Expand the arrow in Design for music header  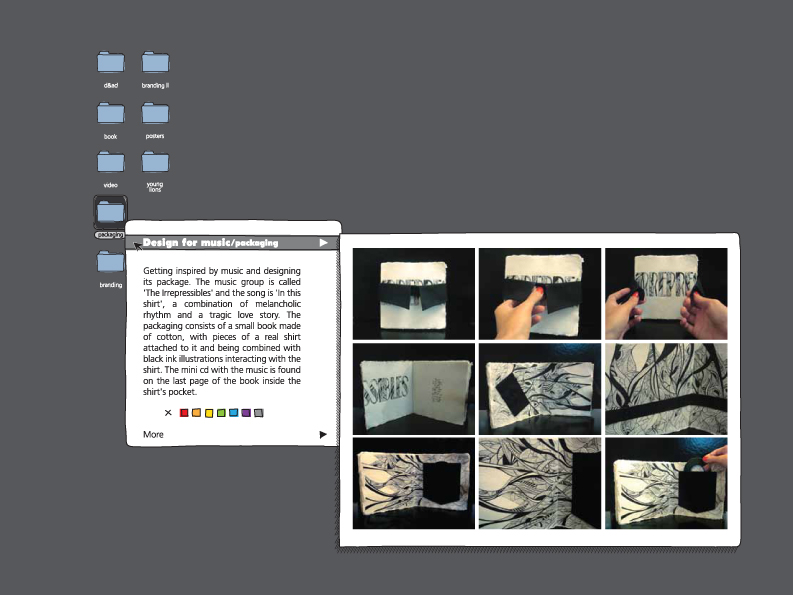(x=324, y=243)
